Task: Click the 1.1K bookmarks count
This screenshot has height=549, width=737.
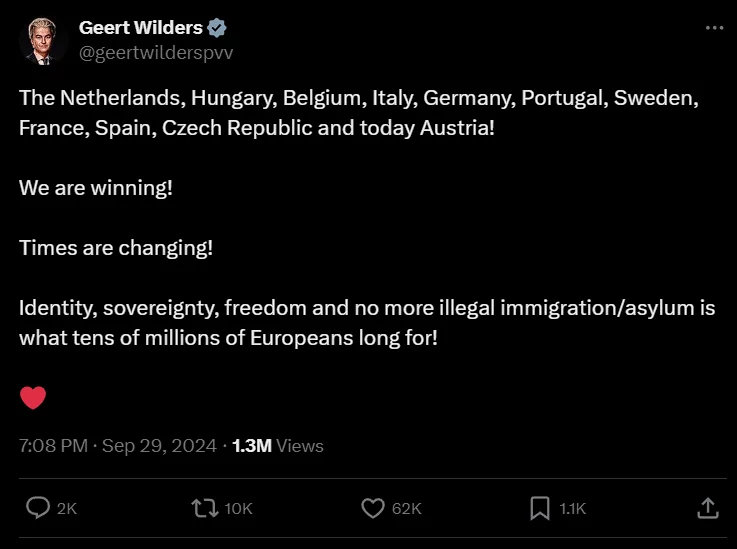Action: [572, 509]
